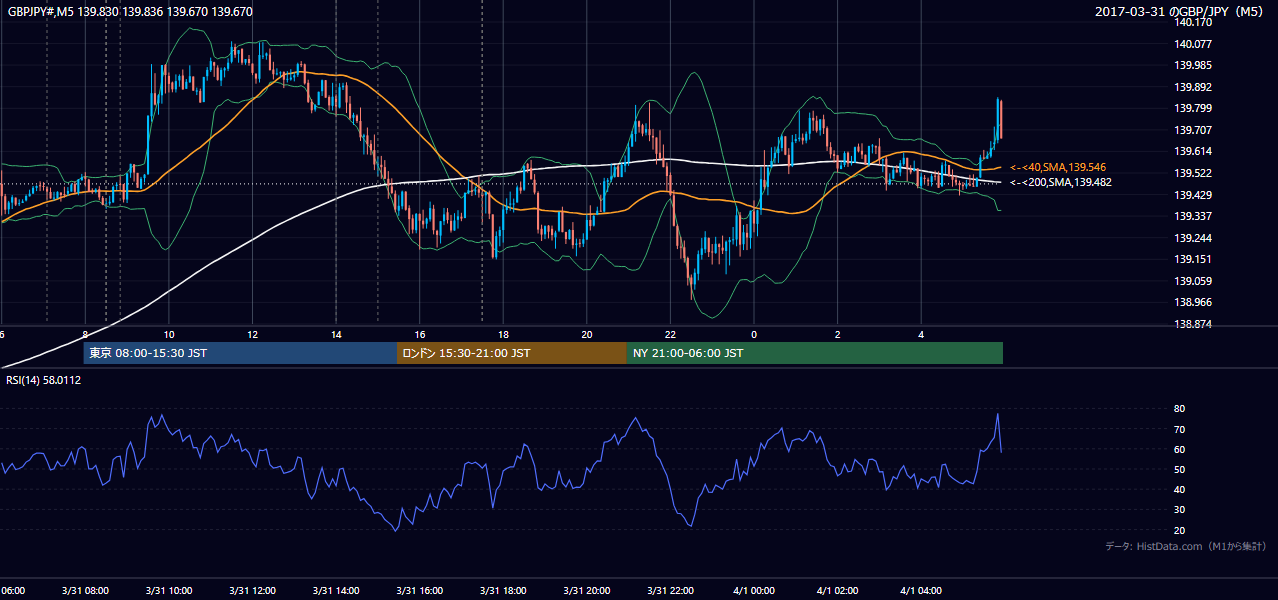1278x600 pixels.
Task: Click the London session bar ロンドン 15:30-21:00 JST
Action: [512, 353]
